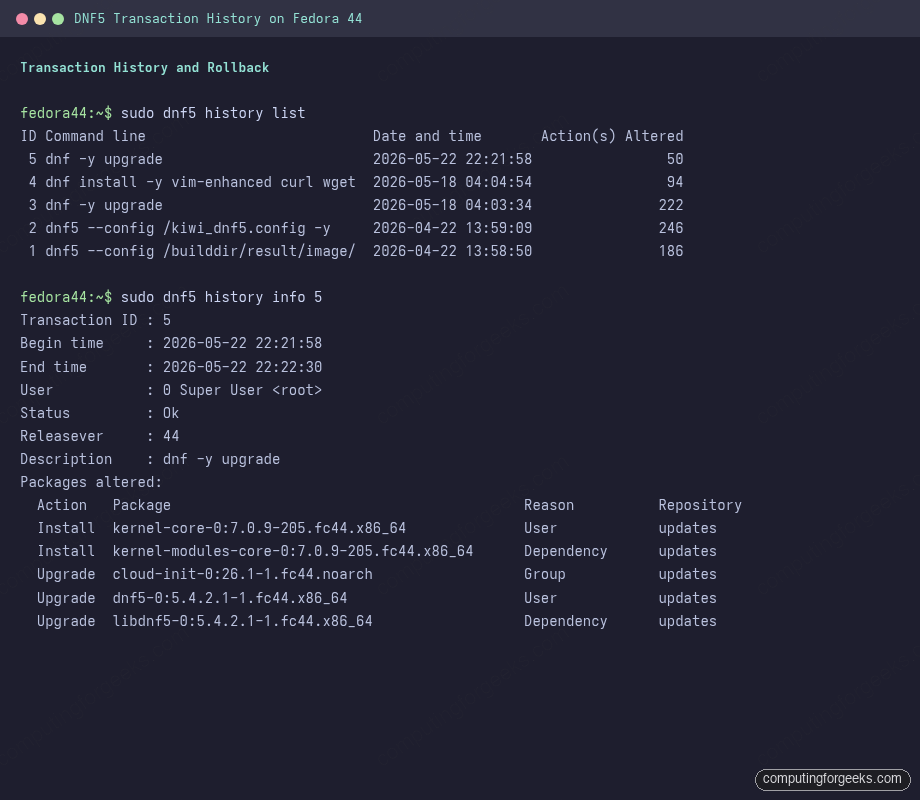Click the 'Package' column header
Viewport: 920px width, 800px height.
141,505
